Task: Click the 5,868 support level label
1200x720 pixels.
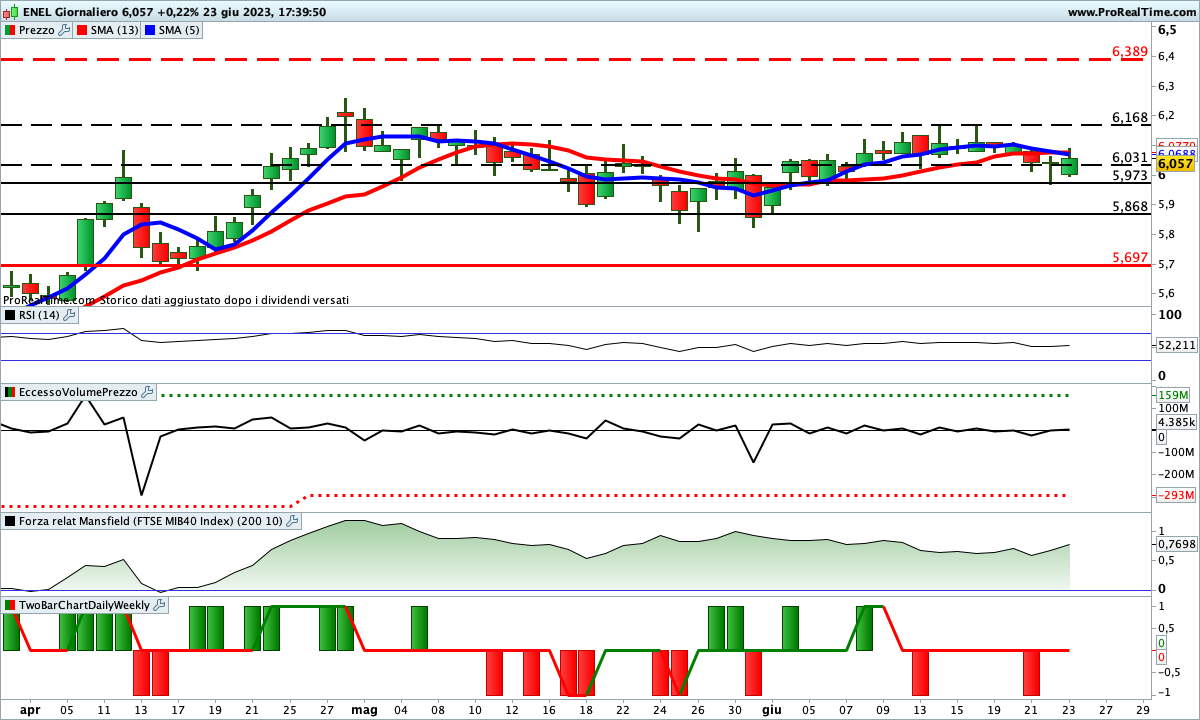Action: [1130, 207]
